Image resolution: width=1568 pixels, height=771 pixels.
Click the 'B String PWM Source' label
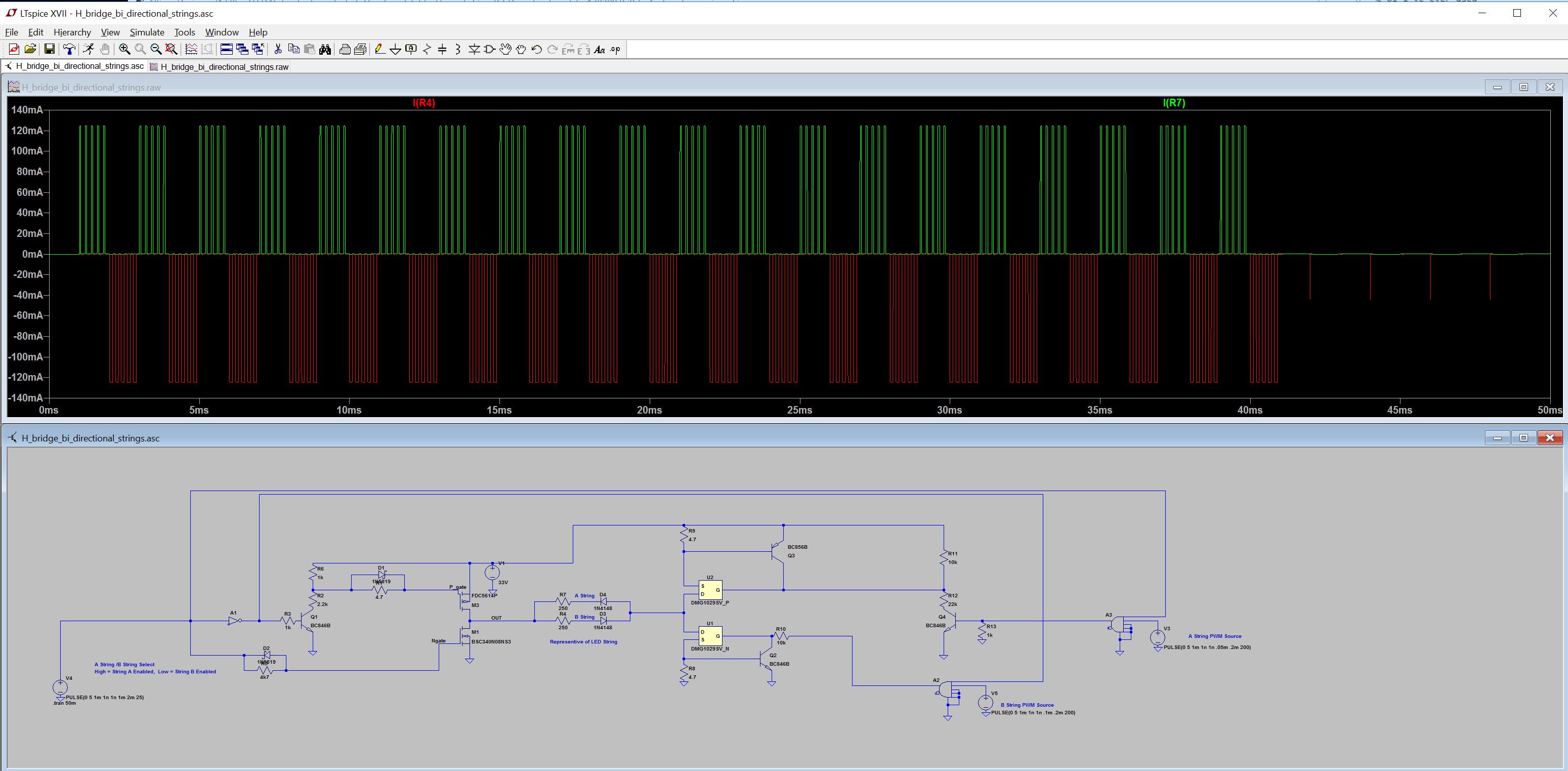[1027, 705]
